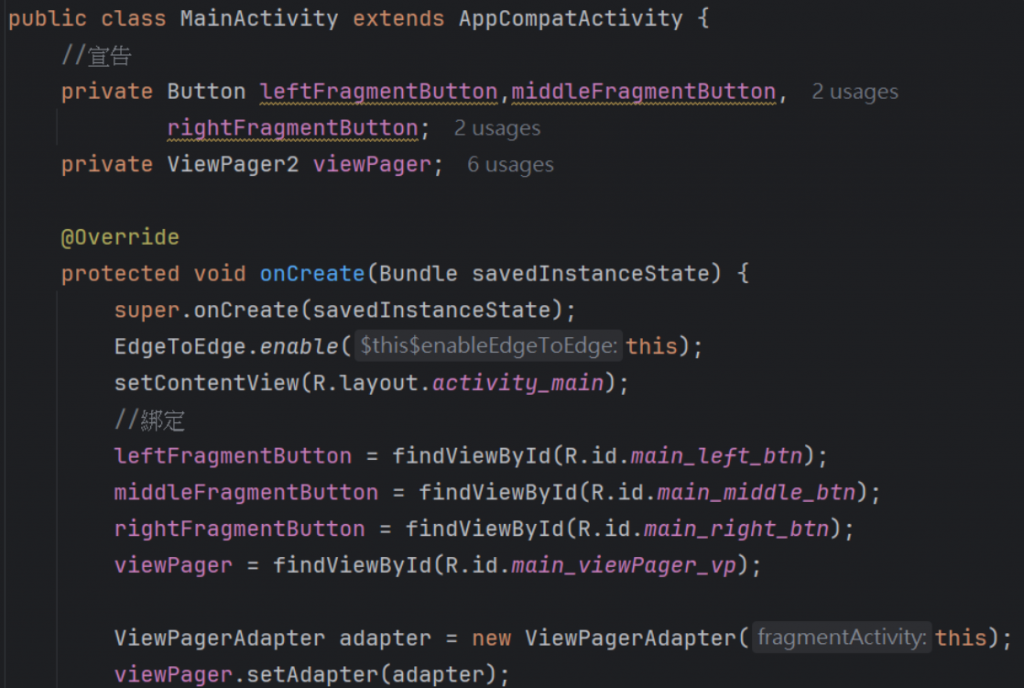Click the activity_main layout reference

(x=519, y=383)
